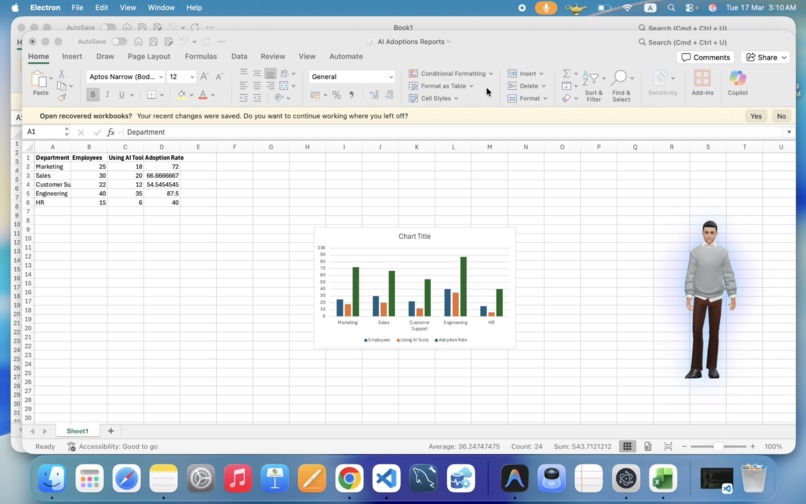806x504 pixels.
Task: Expand Cell Styles menu
Action: 433,98
